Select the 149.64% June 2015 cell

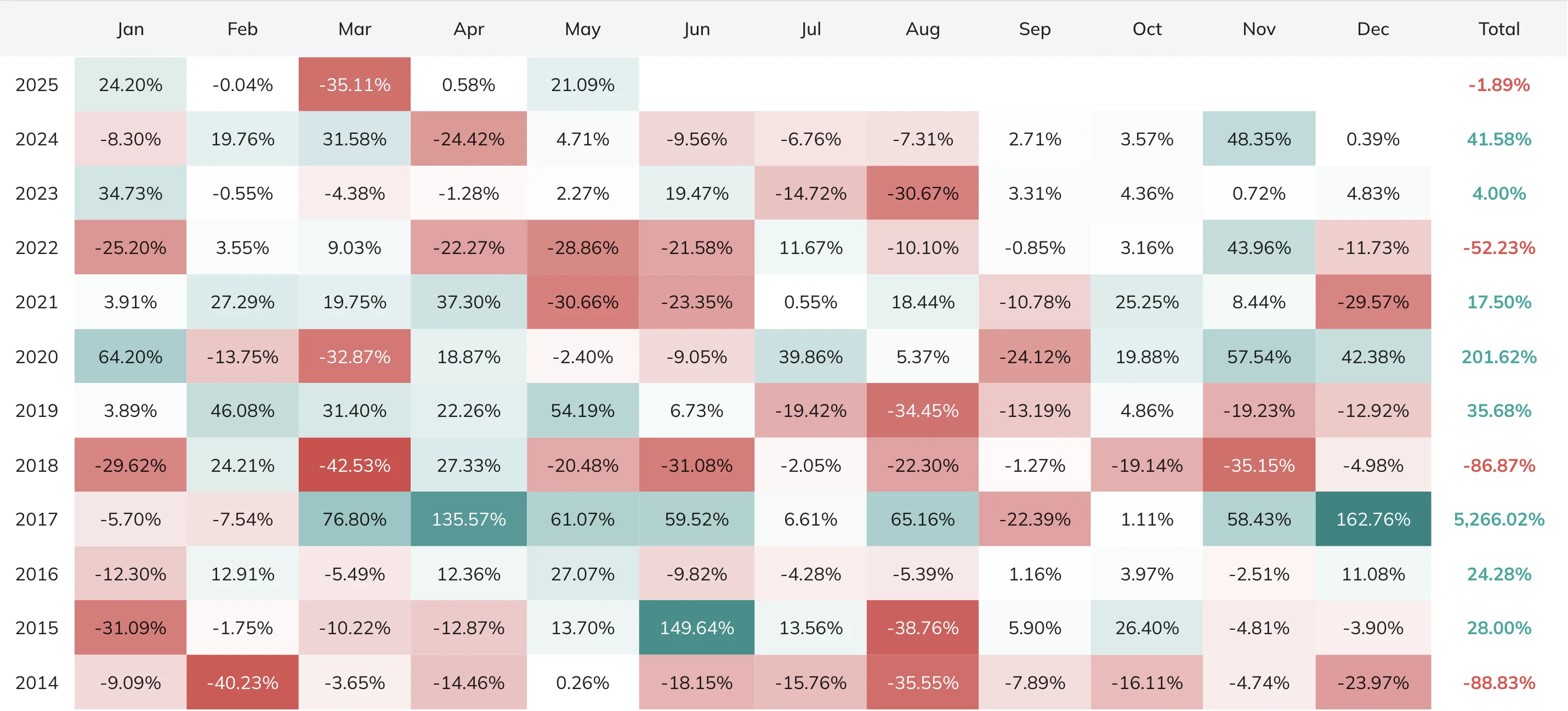(696, 628)
